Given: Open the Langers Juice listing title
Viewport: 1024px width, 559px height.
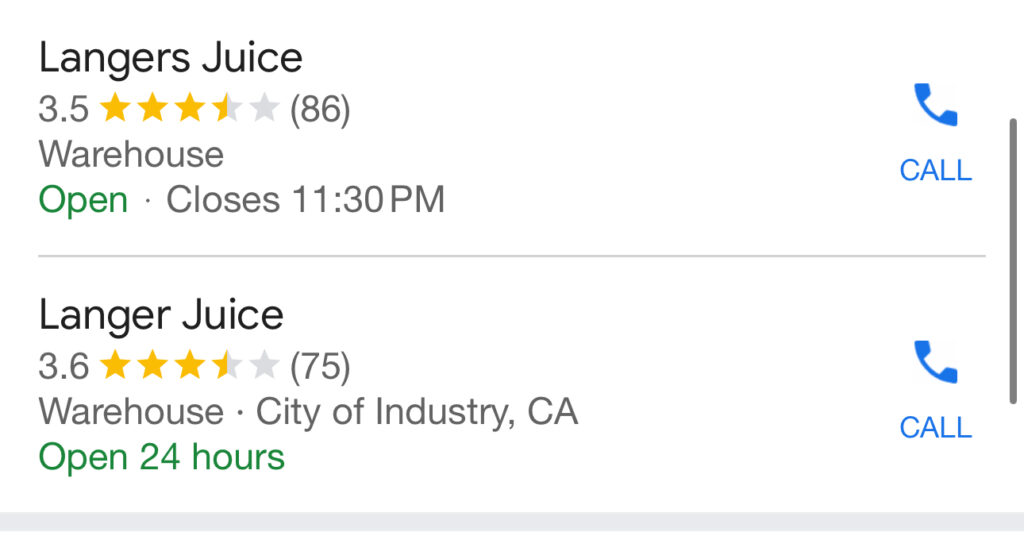Looking at the screenshot, I should pyautogui.click(x=170, y=58).
